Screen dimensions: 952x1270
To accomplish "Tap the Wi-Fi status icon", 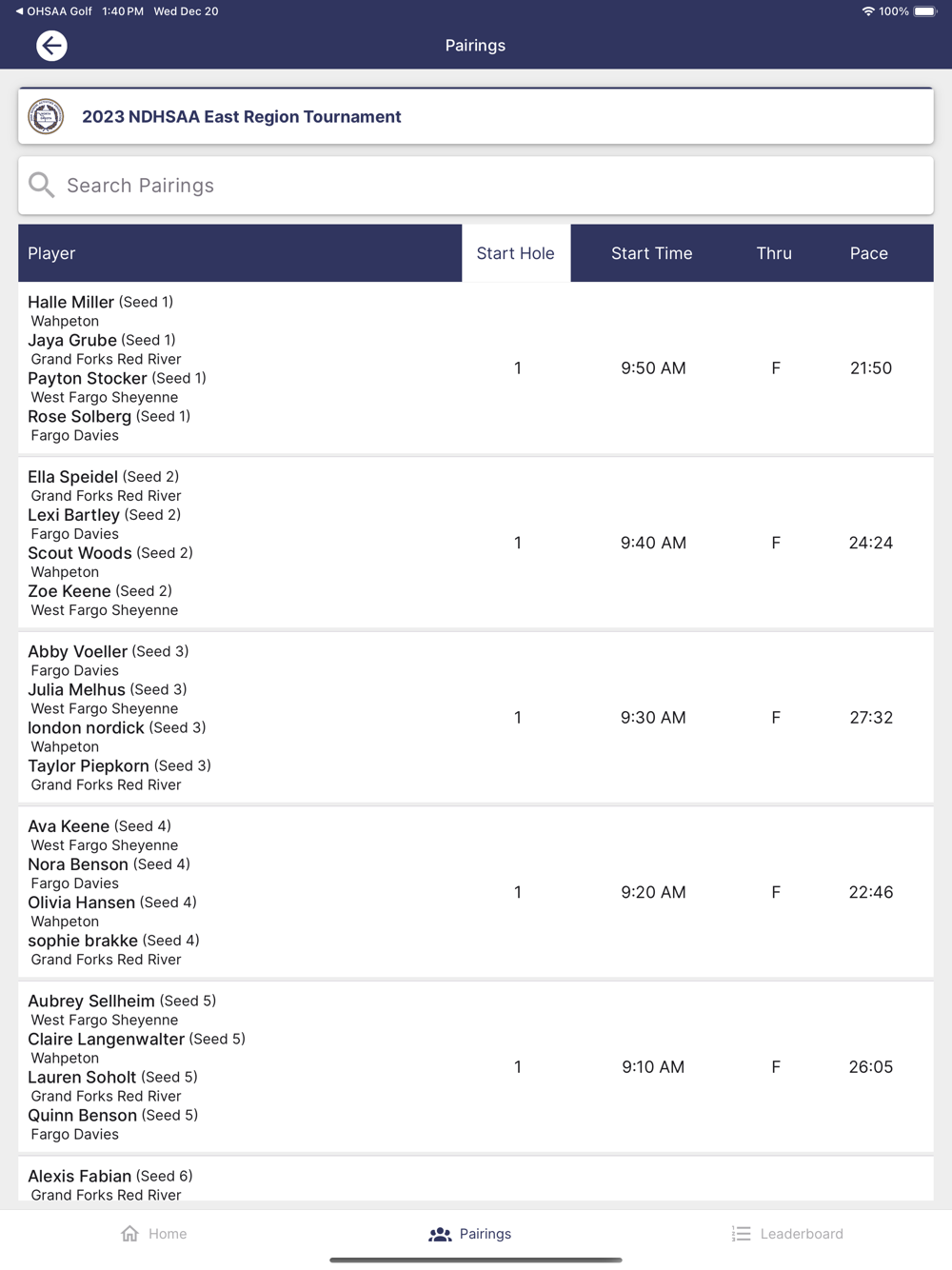I will pos(867,11).
